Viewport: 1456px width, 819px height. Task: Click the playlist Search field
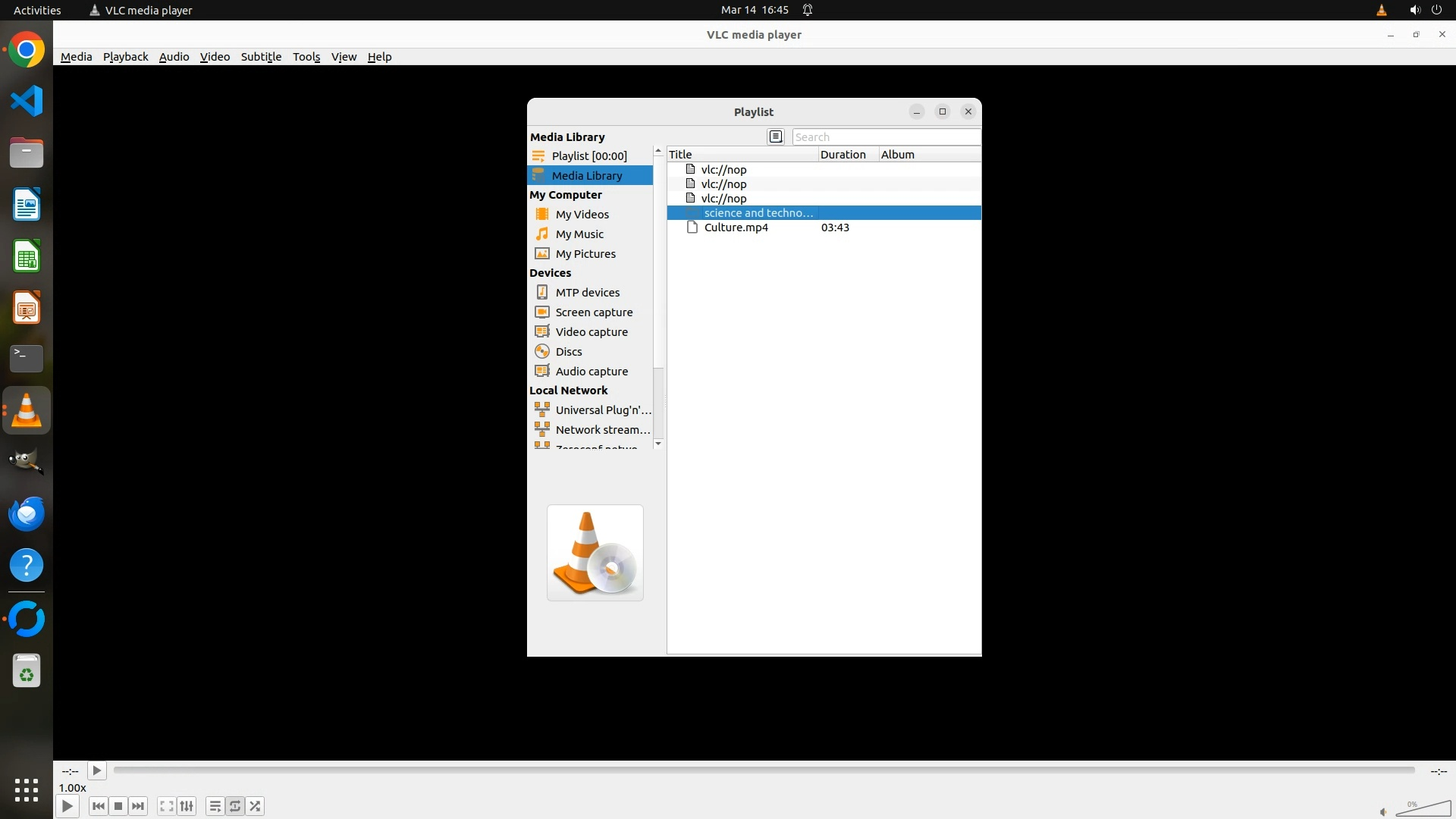point(885,137)
